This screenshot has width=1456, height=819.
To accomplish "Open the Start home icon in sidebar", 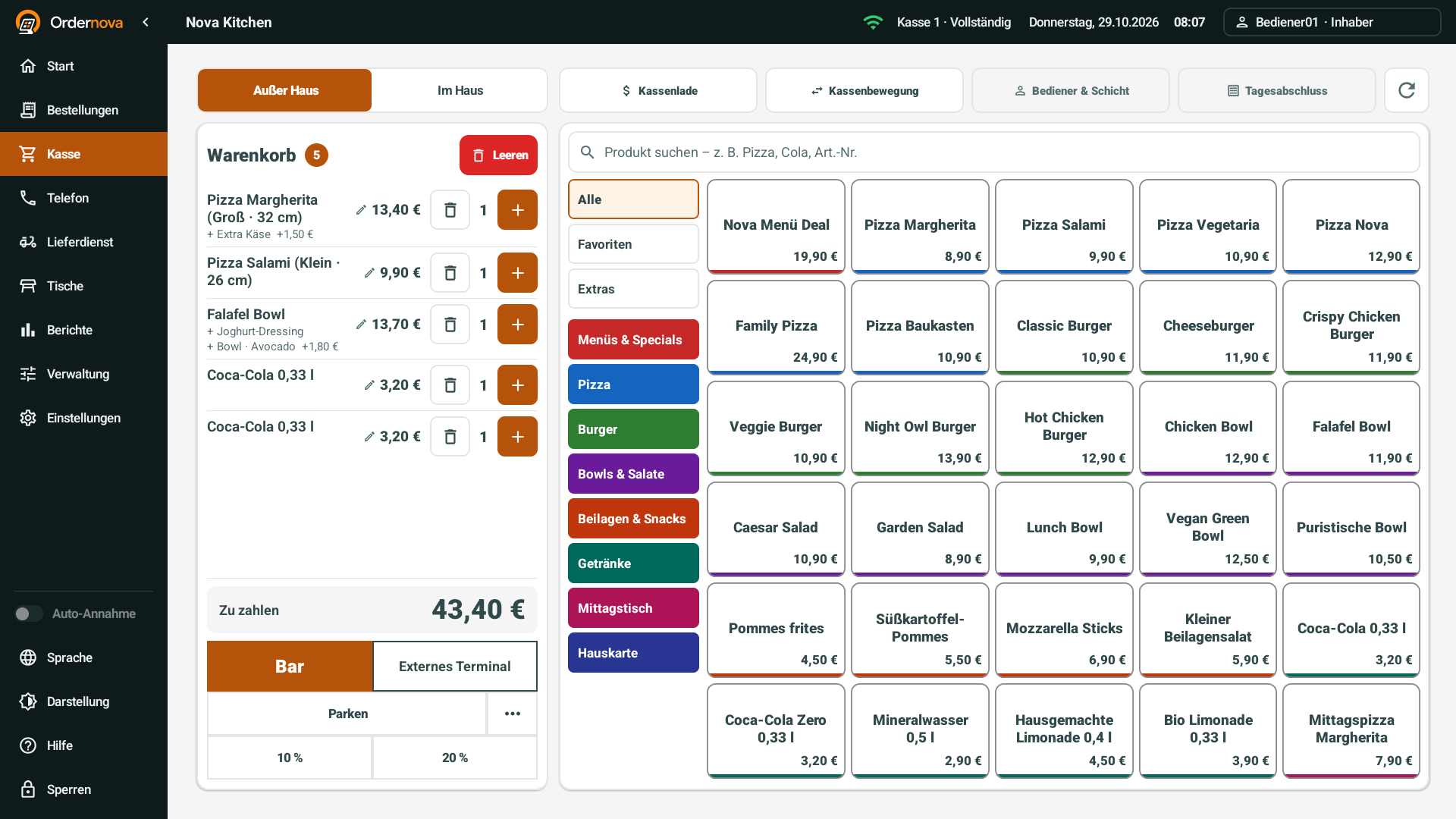I will pyautogui.click(x=28, y=66).
